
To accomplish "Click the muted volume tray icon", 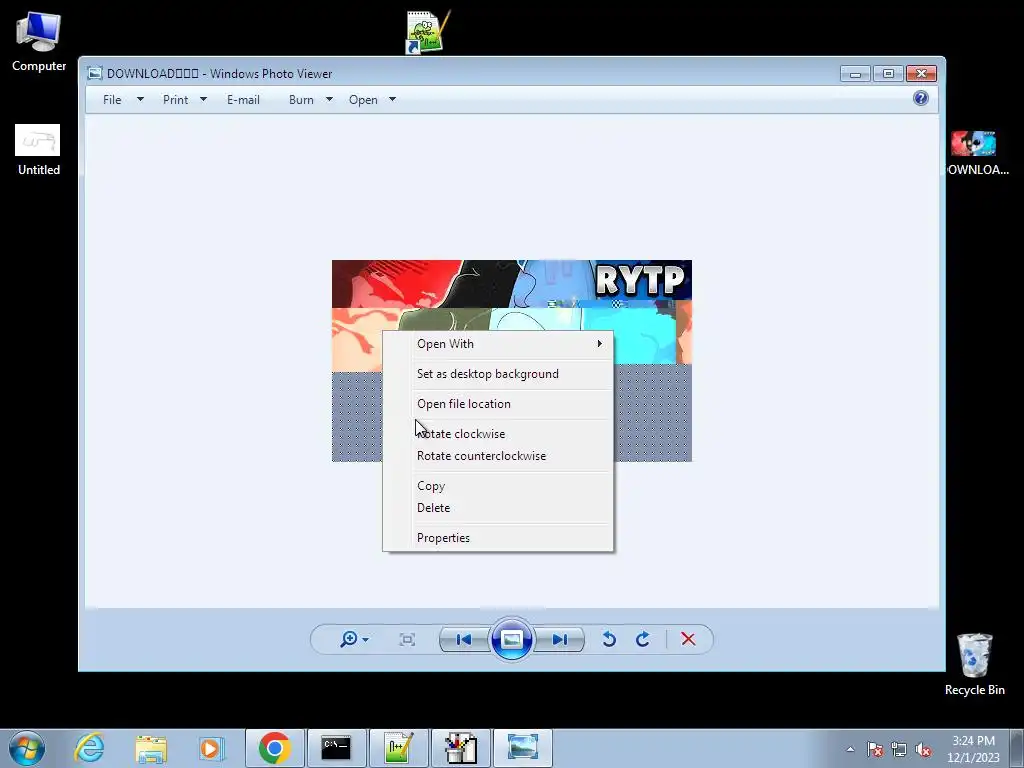I will [x=923, y=749].
